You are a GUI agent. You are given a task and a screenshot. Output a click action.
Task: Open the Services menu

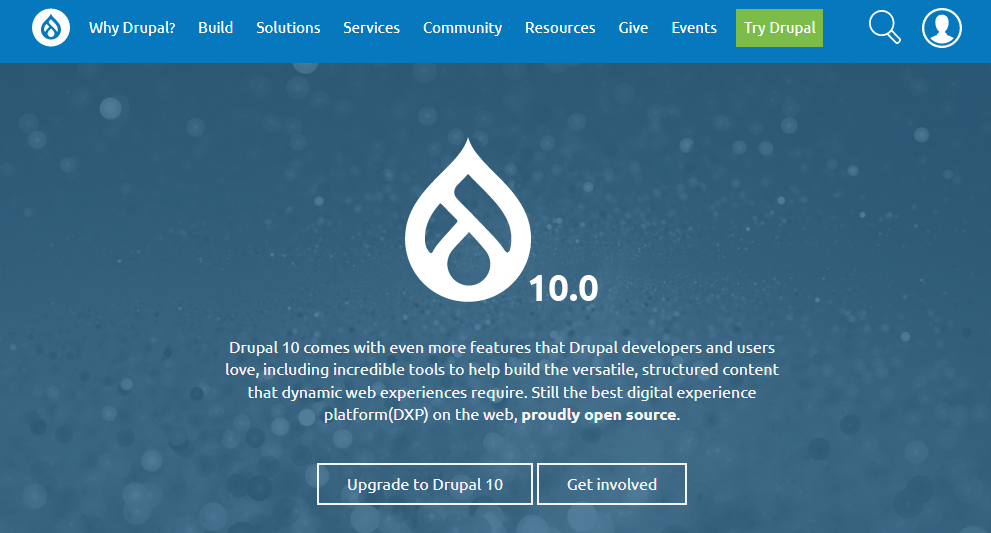(x=372, y=28)
